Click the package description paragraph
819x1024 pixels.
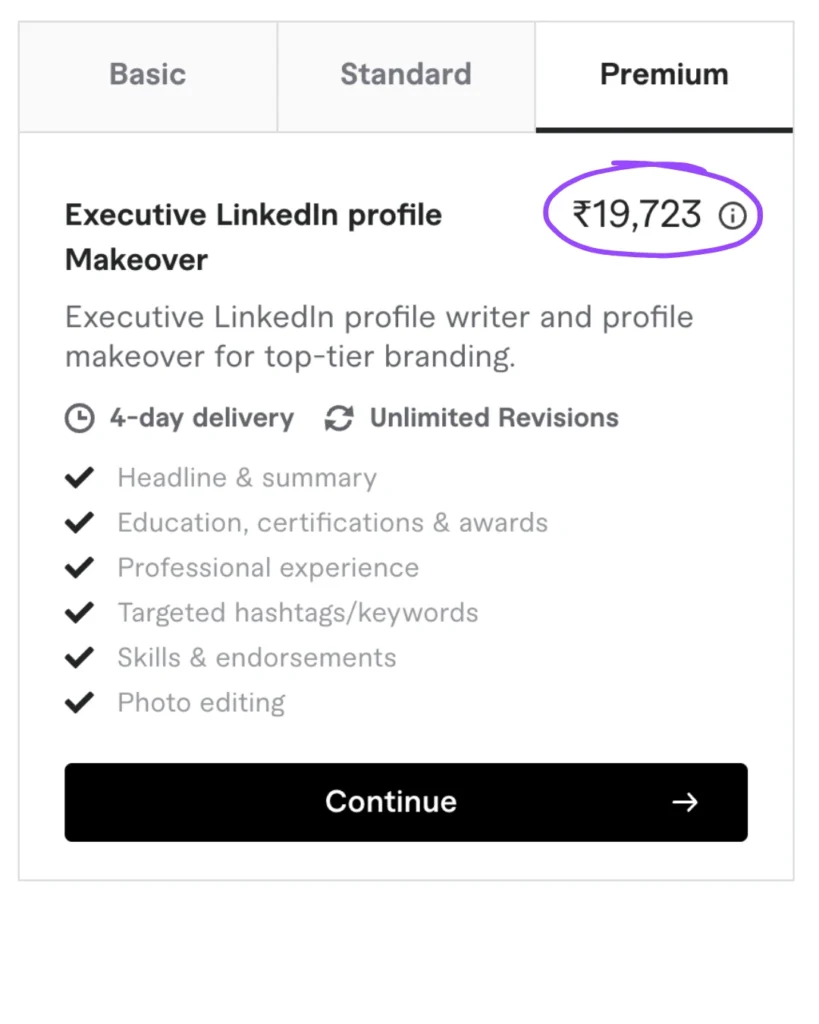pyautogui.click(x=379, y=337)
